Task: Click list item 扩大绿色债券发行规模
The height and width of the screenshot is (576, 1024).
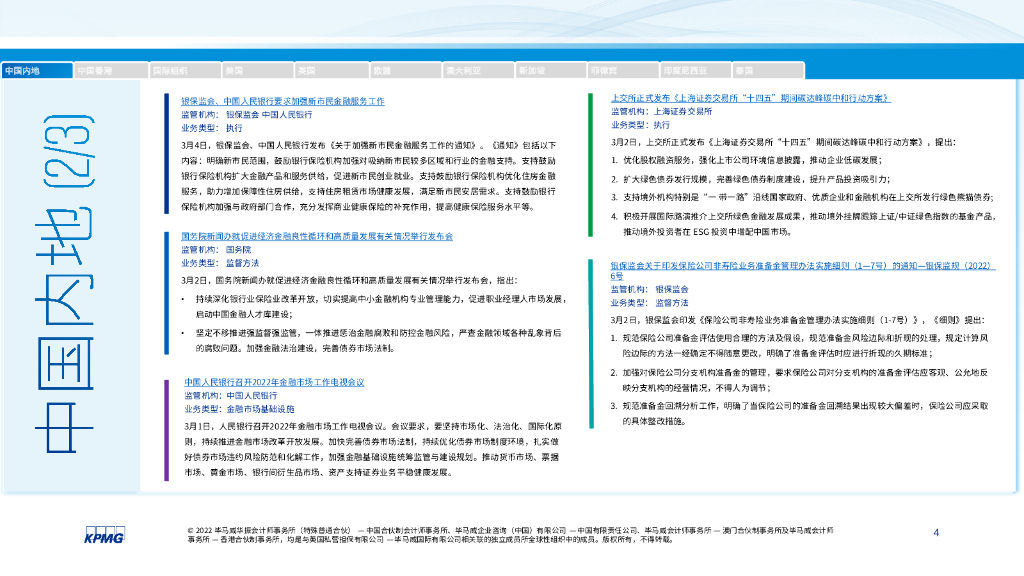Action: (750, 179)
